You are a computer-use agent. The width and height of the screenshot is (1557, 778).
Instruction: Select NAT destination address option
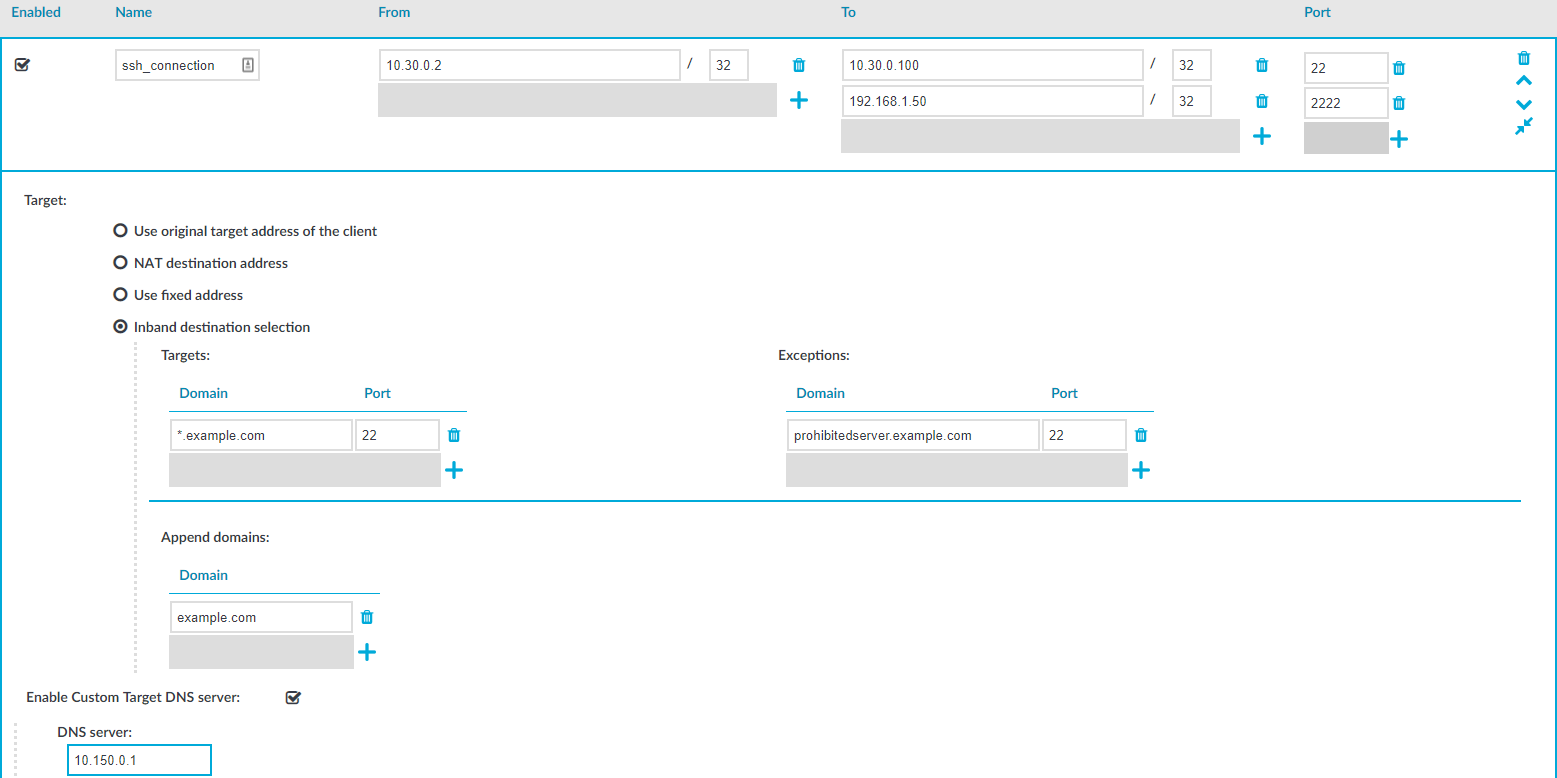pyautogui.click(x=121, y=263)
